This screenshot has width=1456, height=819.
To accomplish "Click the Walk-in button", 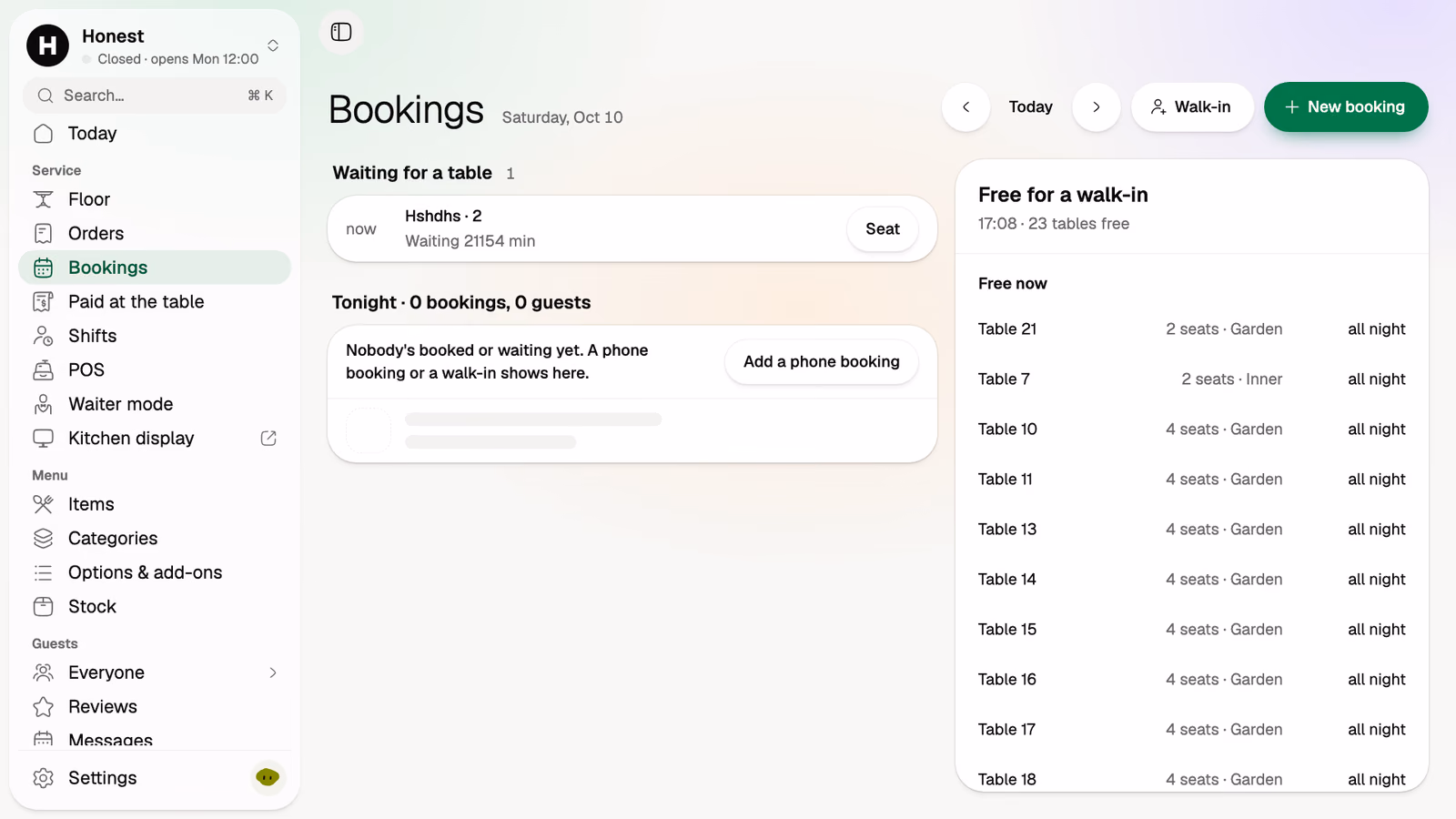I will click(1192, 107).
